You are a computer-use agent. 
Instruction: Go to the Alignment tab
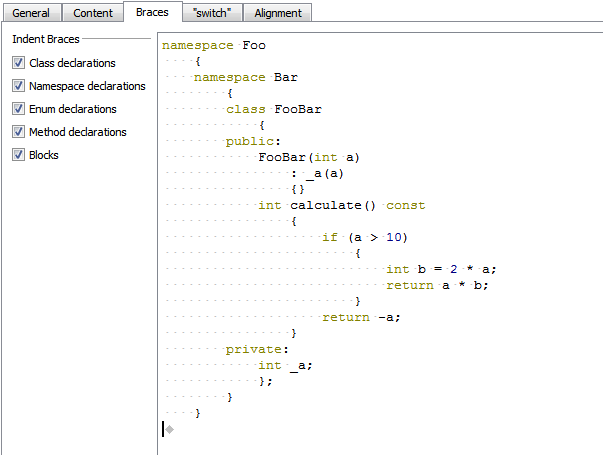278,13
